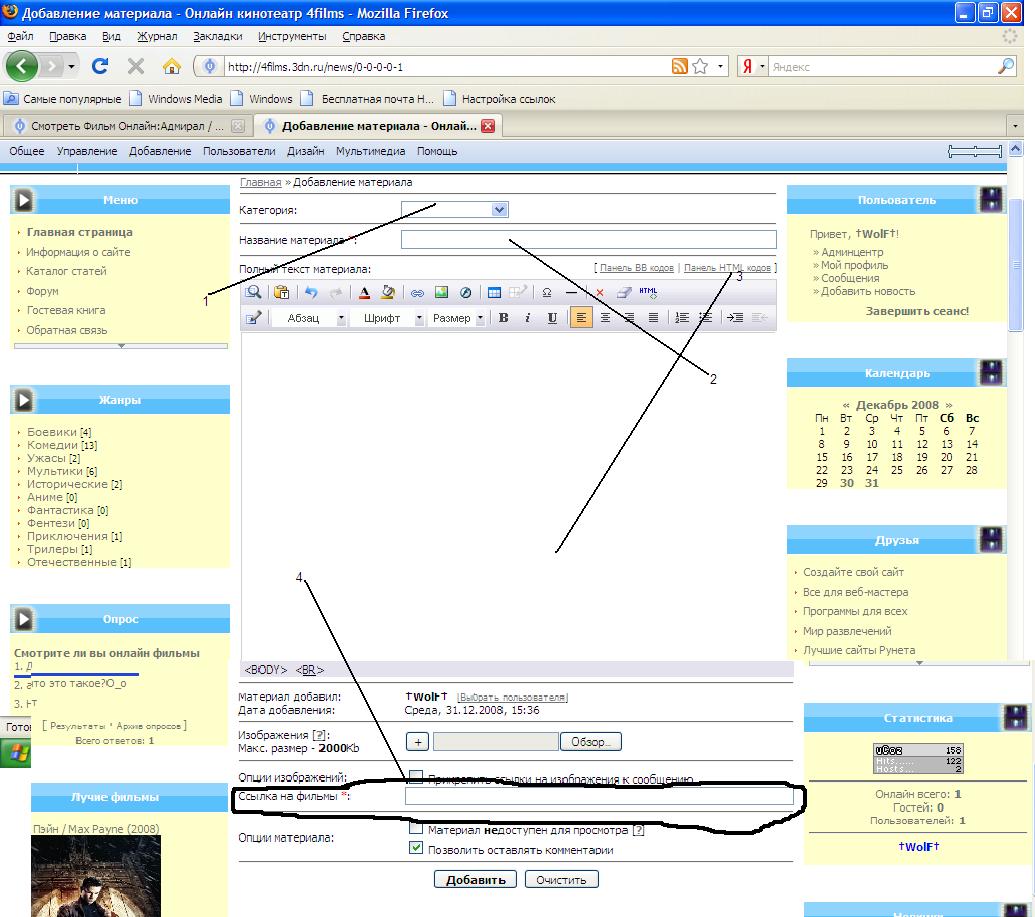Click the Undo arrow in the text editor
Screen dimensions: 1035x917
tap(312, 292)
